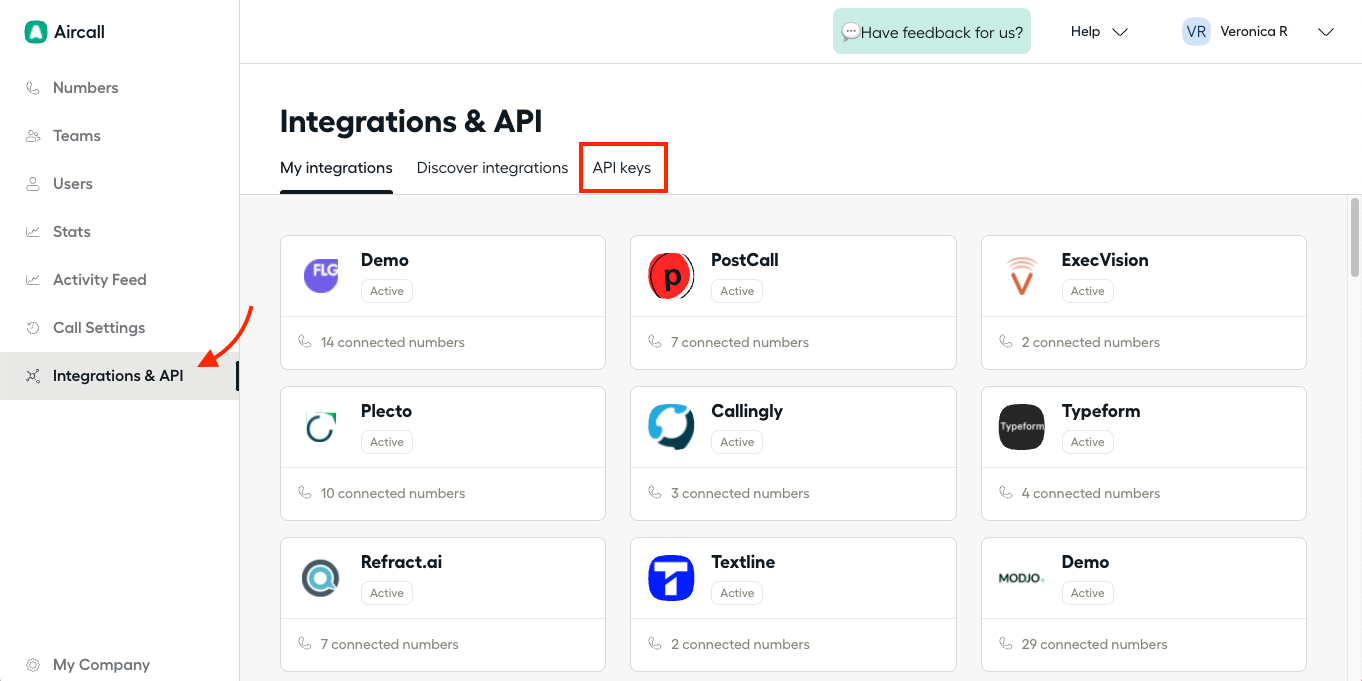Click "7 connected numbers" on PostCall card
This screenshot has height=681, width=1362.
pos(740,342)
